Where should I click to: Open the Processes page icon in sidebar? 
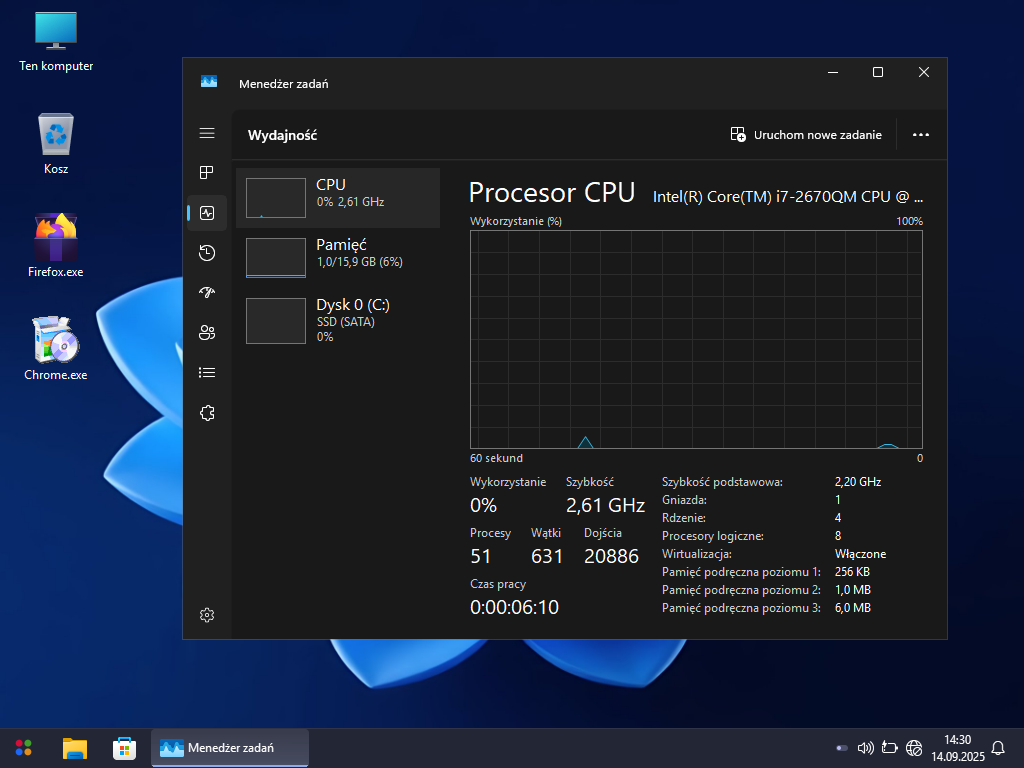[x=207, y=173]
